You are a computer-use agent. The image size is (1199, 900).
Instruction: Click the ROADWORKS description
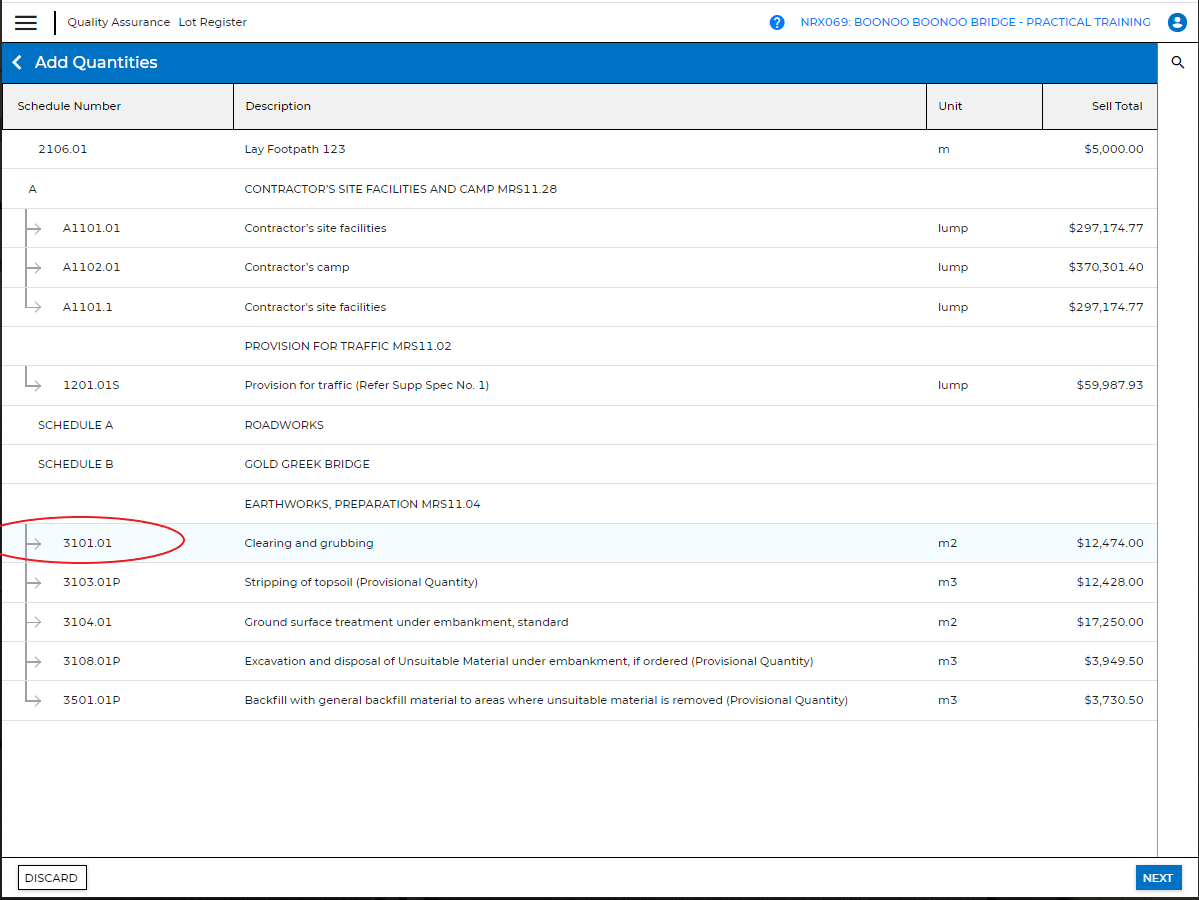(284, 425)
